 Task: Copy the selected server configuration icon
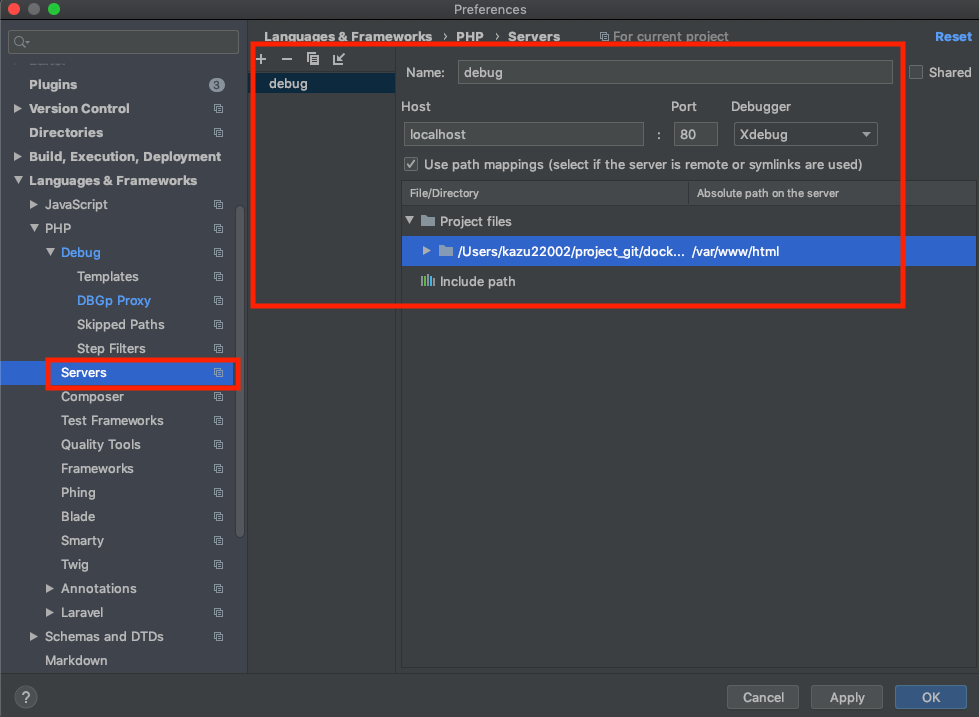click(312, 59)
